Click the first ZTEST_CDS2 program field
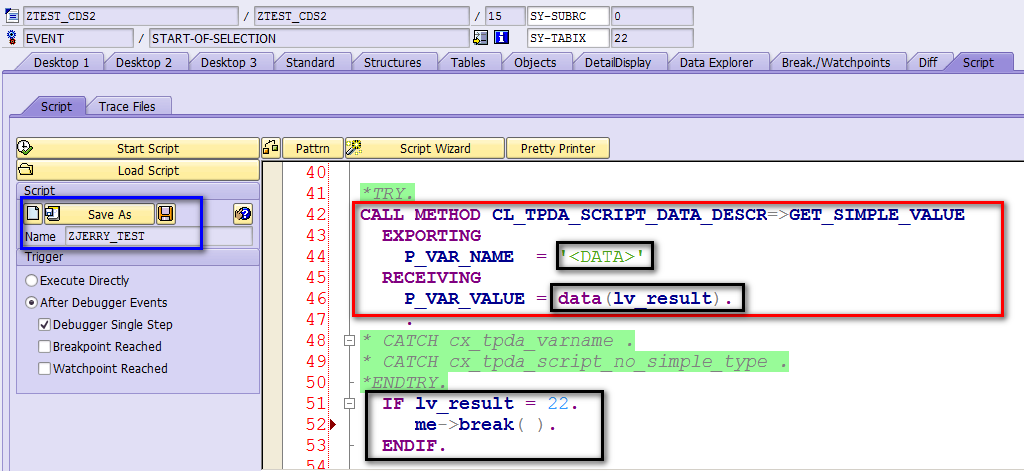The image size is (1024, 471). click(131, 16)
